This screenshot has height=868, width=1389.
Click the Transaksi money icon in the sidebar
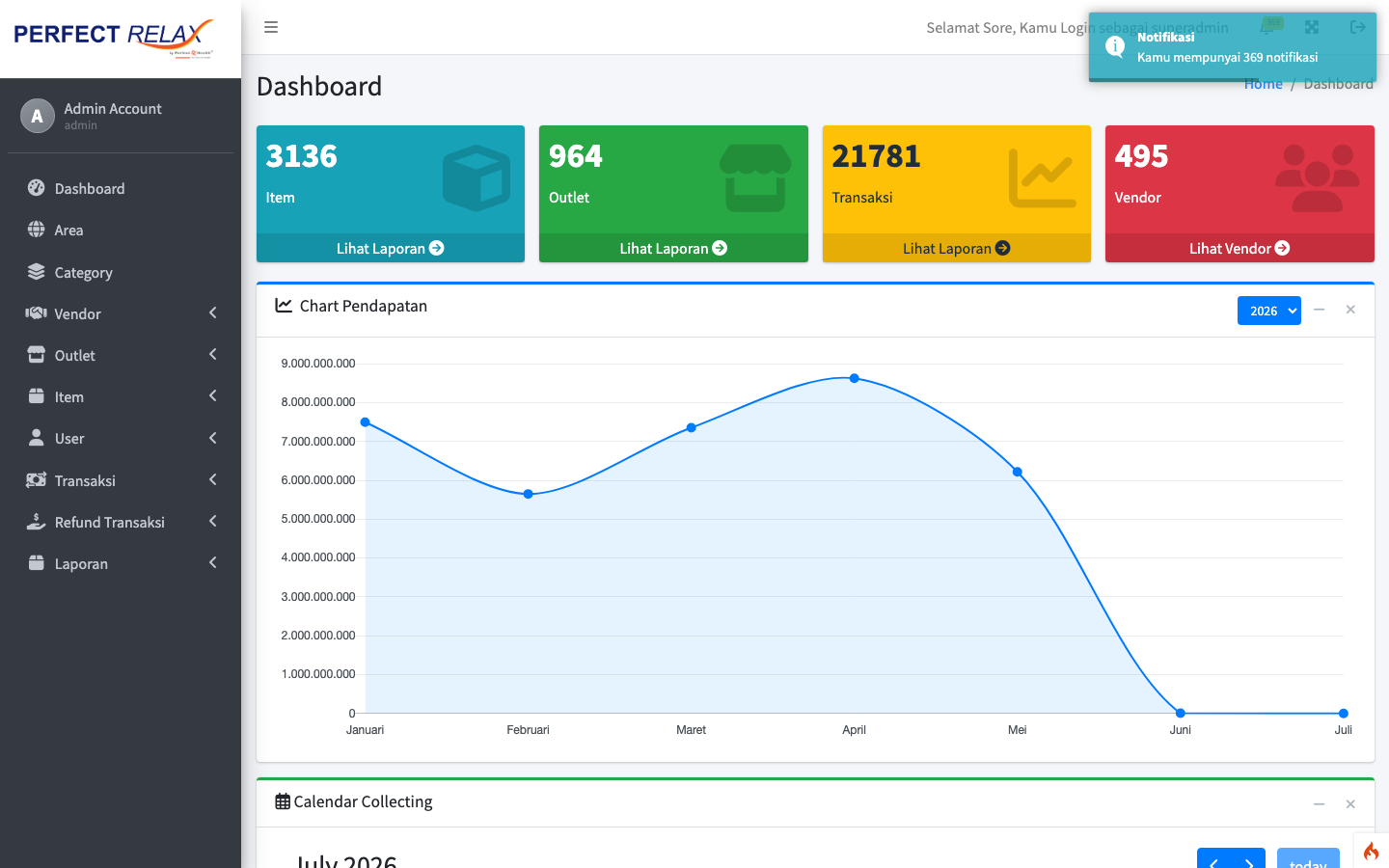[37, 480]
